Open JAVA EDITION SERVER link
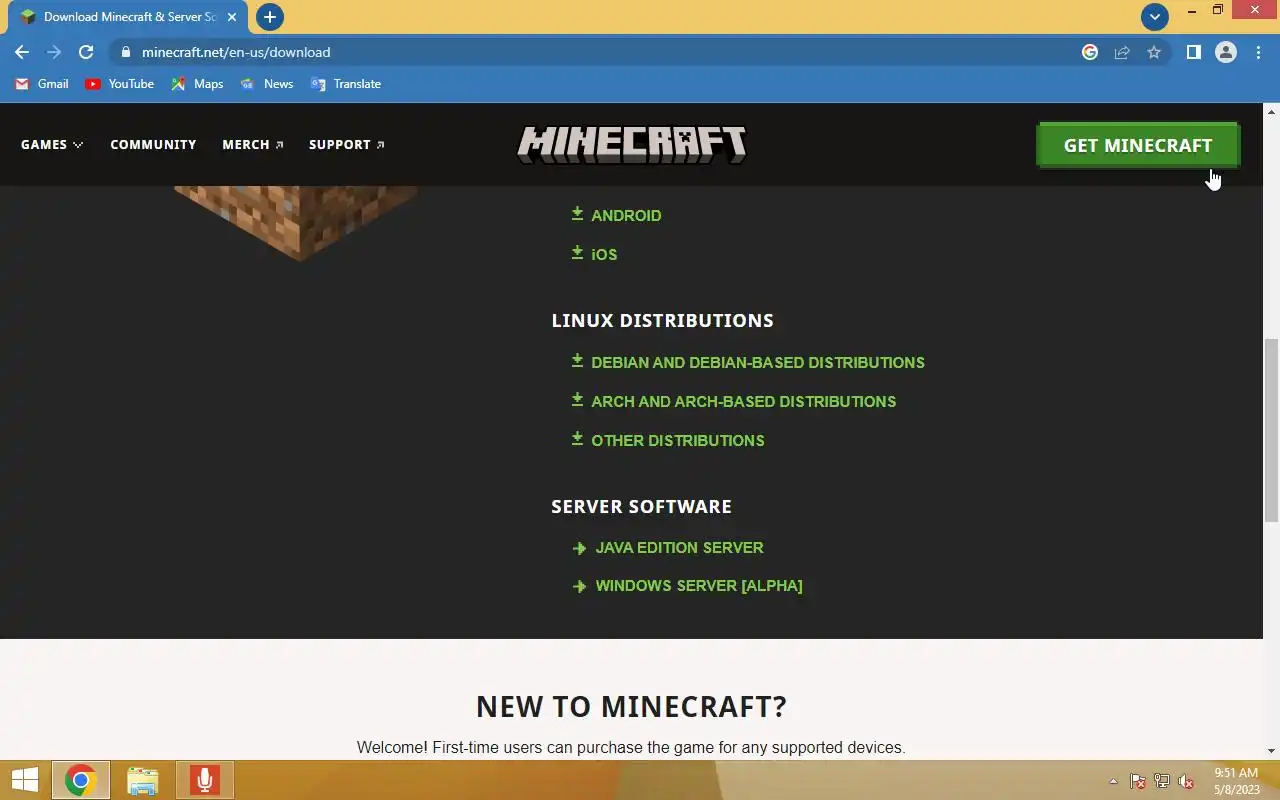Image resolution: width=1280 pixels, height=800 pixels. coord(679,548)
